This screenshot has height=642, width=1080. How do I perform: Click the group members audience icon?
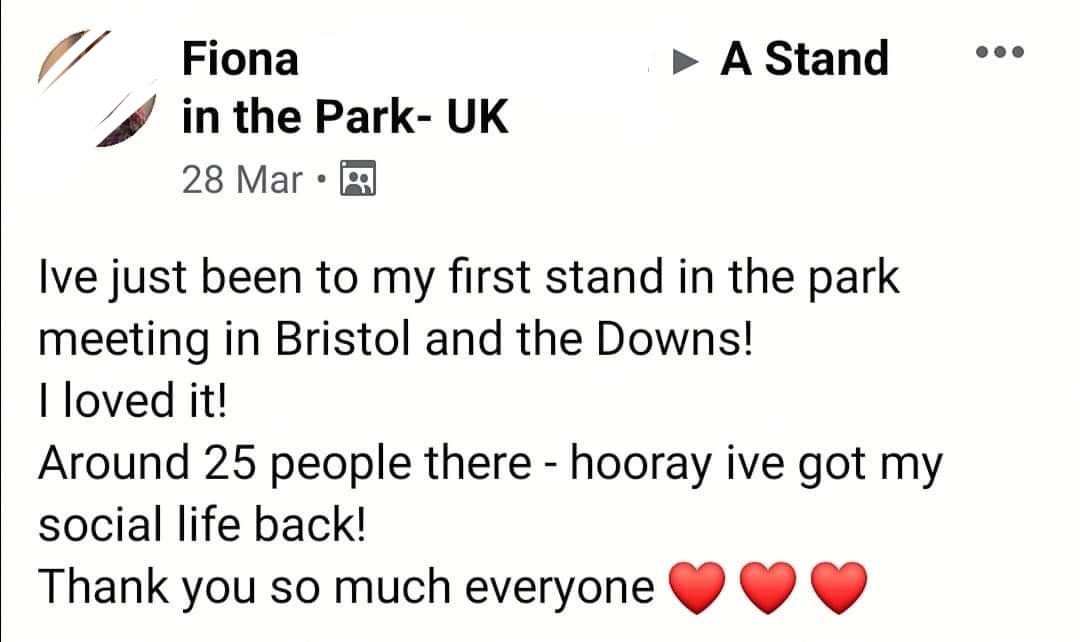357,179
